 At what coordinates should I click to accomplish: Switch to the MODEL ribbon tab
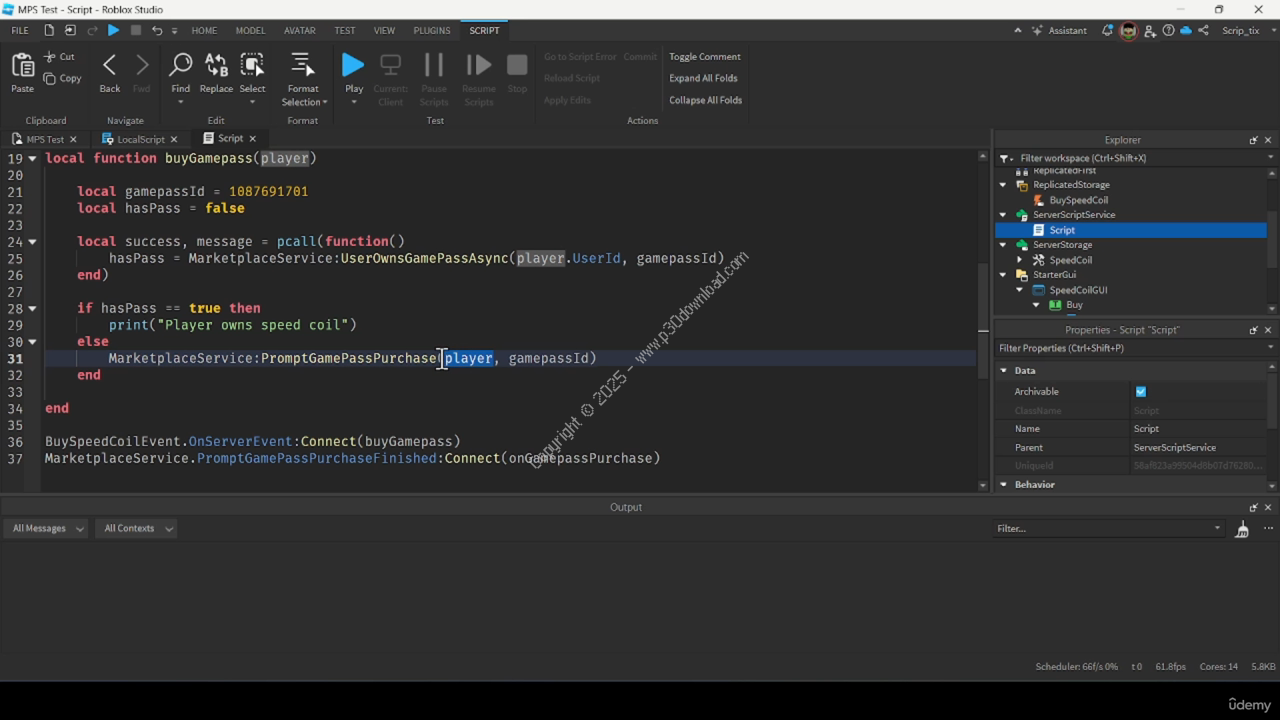click(x=250, y=30)
